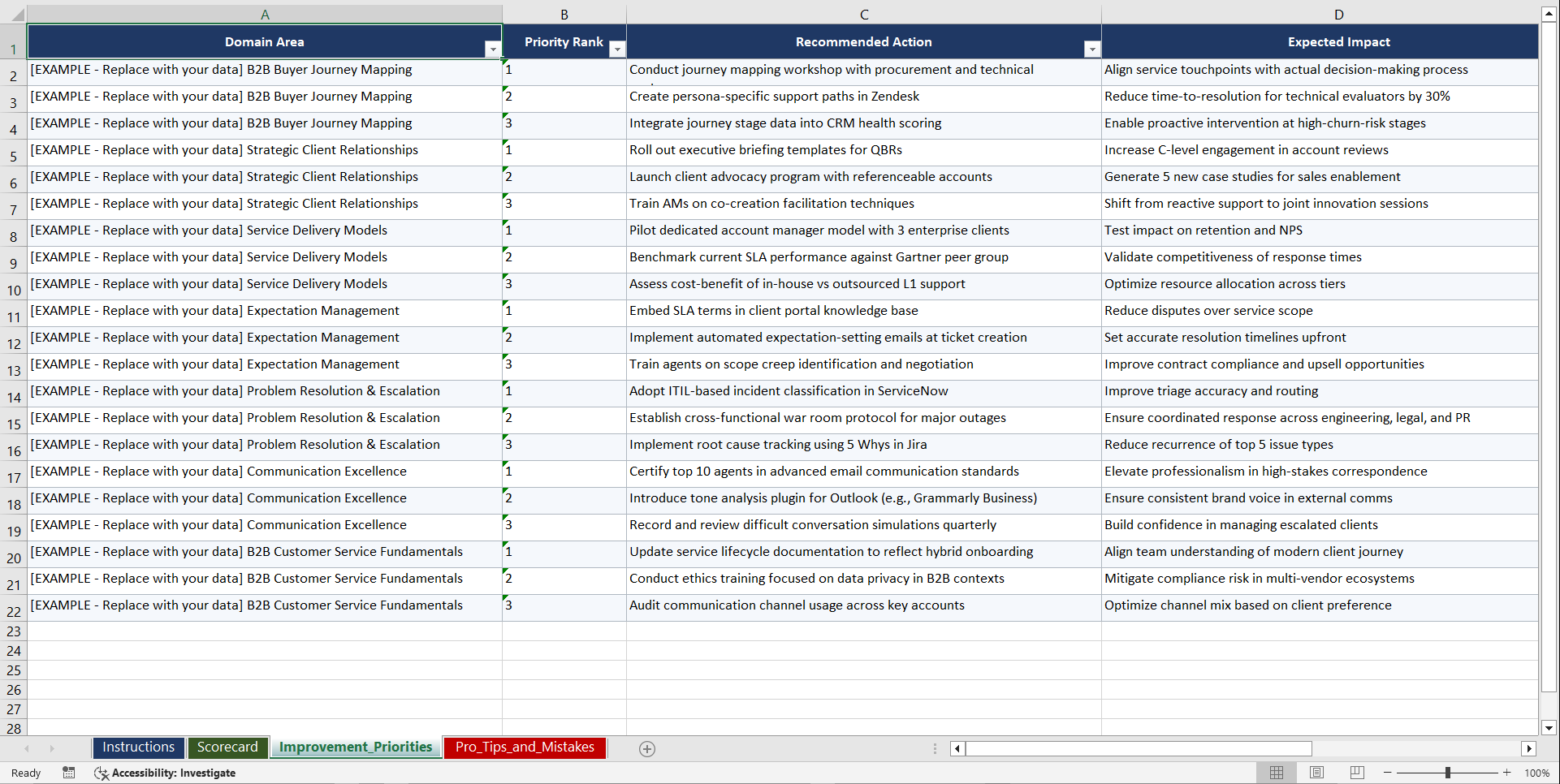Open Page Break Preview from status bar

1356,773
